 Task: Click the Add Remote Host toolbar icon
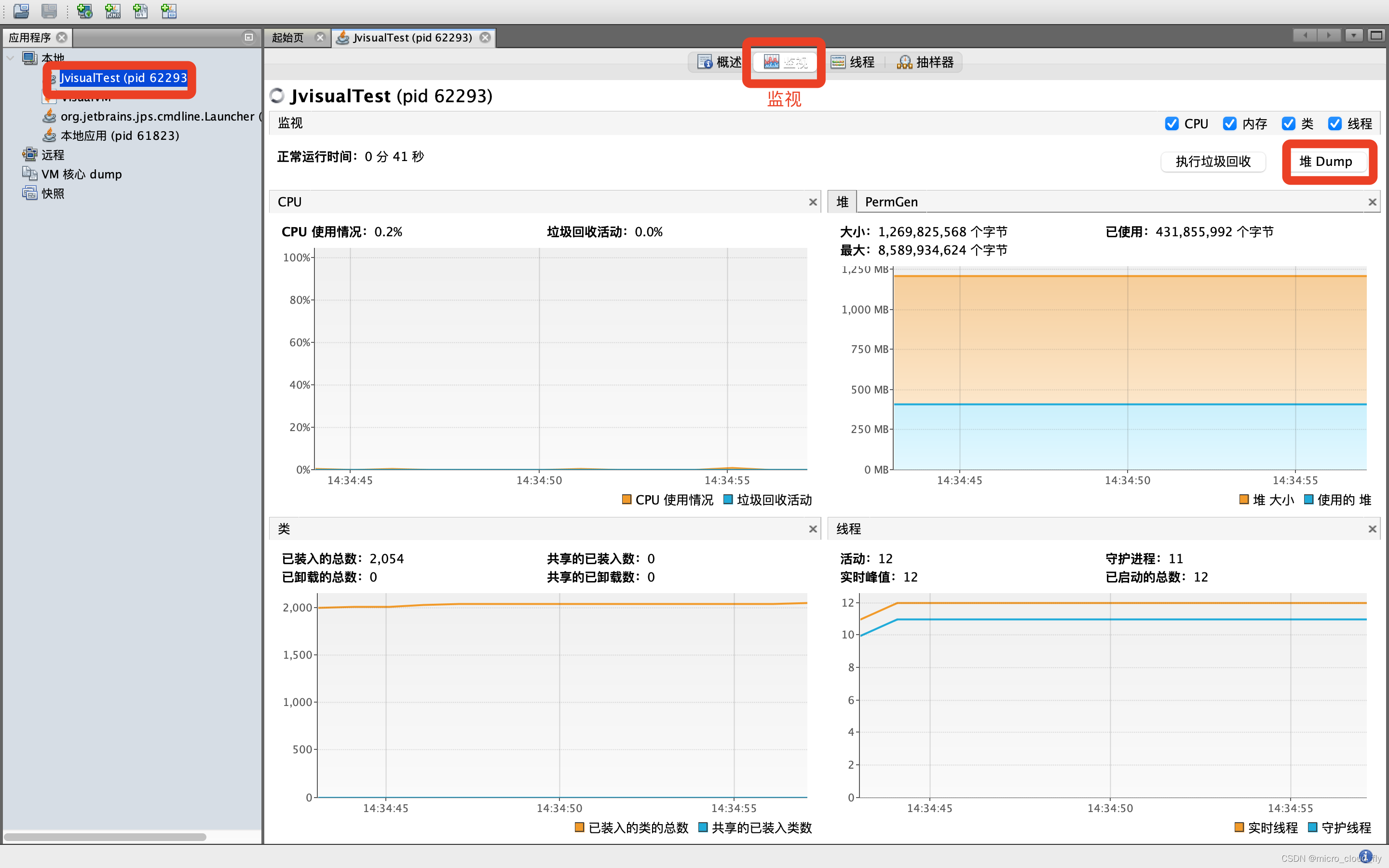coord(84,10)
